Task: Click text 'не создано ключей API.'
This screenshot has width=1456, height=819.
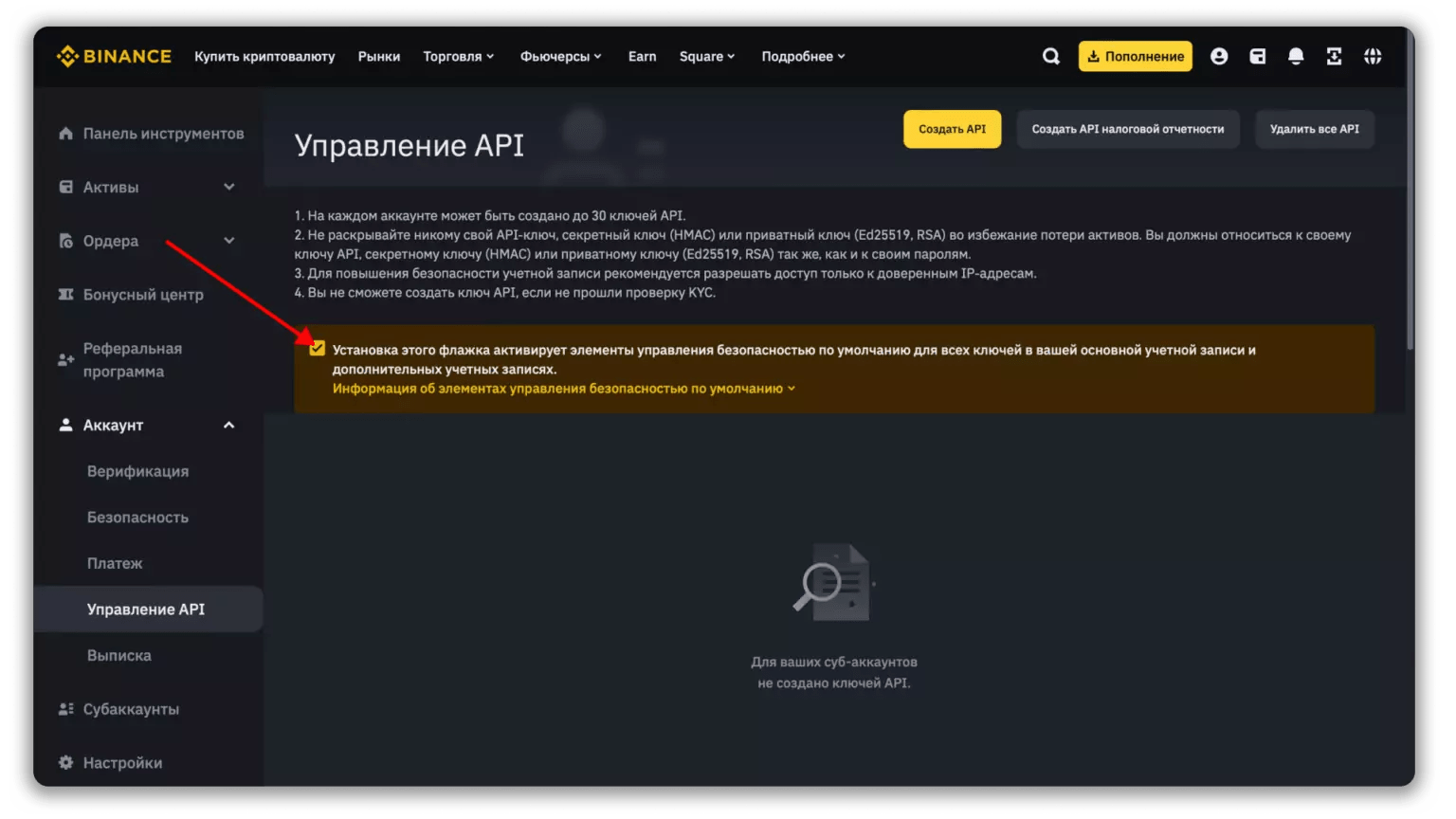Action: [x=833, y=682]
